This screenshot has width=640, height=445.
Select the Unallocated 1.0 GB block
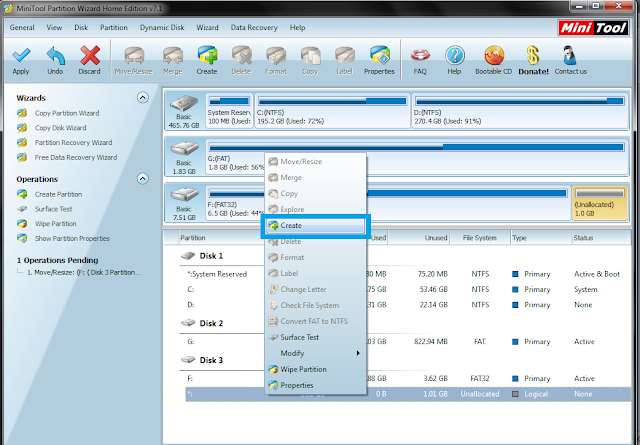click(x=600, y=203)
